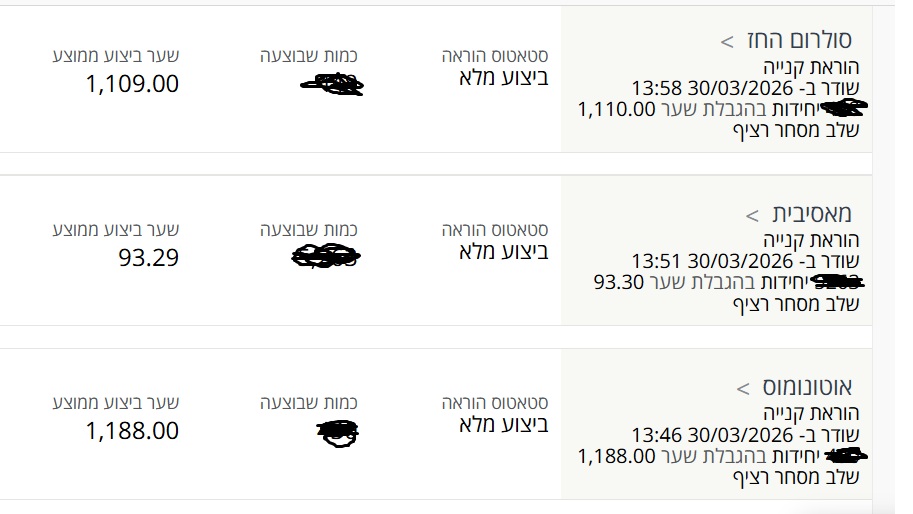Select ביצוע מלא status in סולרום row

coord(503,77)
